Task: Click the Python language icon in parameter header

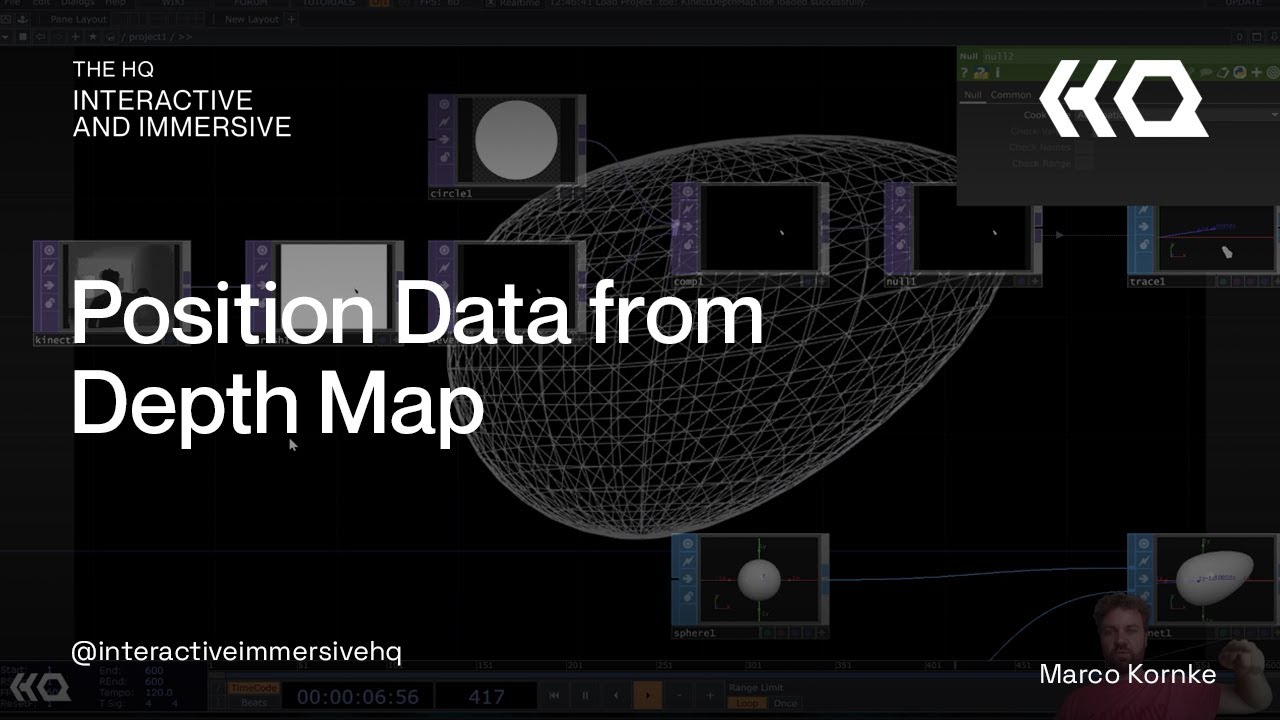Action: click(1240, 72)
